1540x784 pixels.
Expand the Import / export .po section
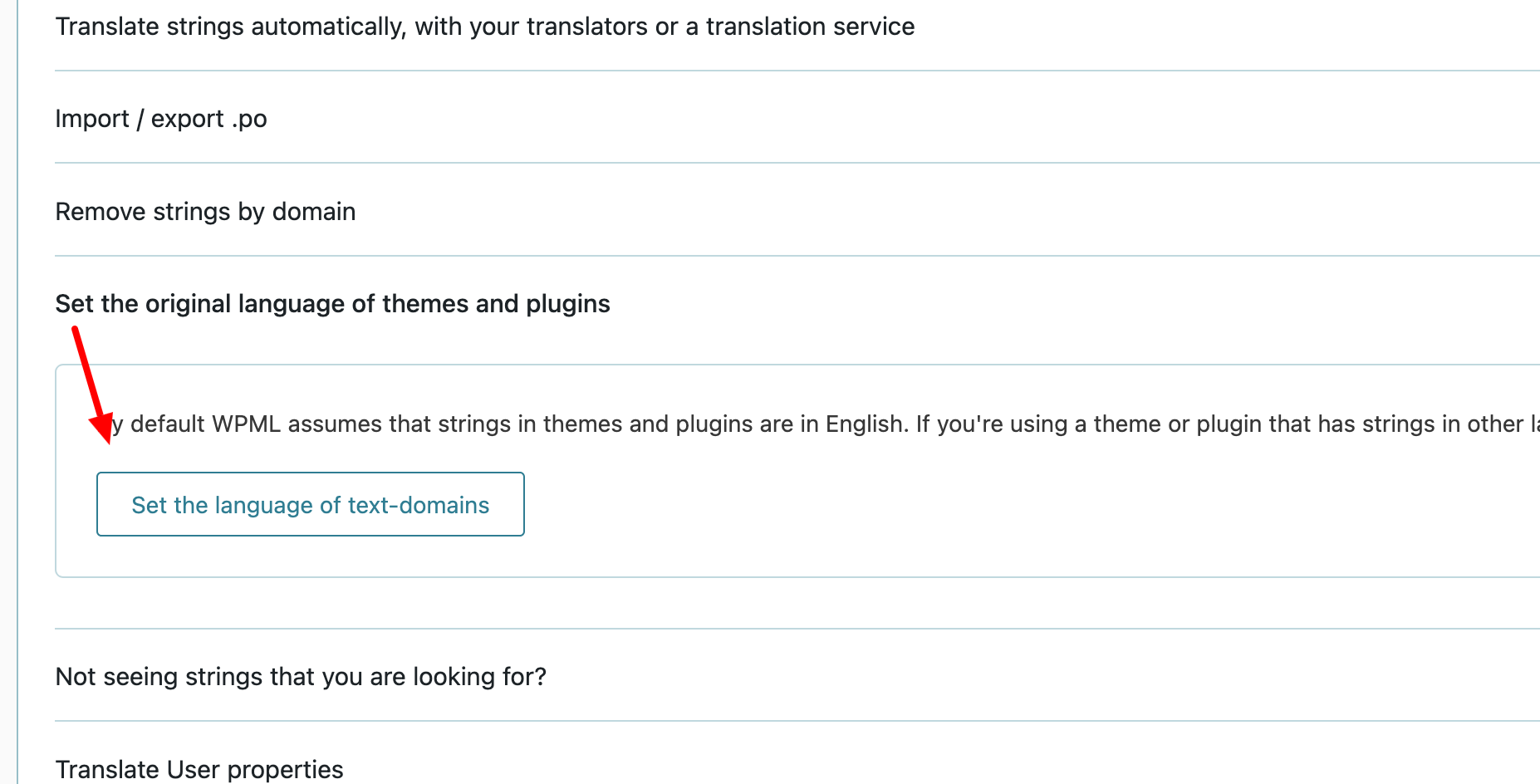[x=160, y=119]
